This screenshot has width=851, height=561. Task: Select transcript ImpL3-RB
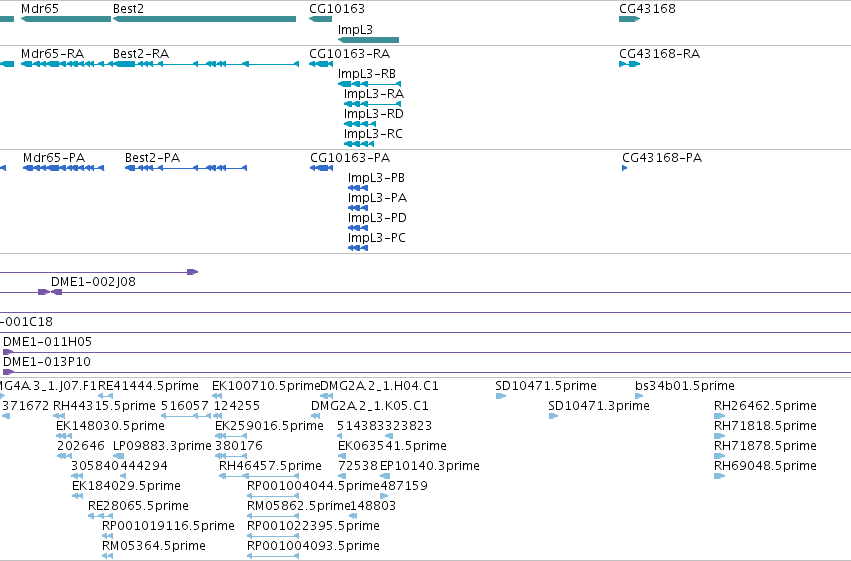(370, 84)
